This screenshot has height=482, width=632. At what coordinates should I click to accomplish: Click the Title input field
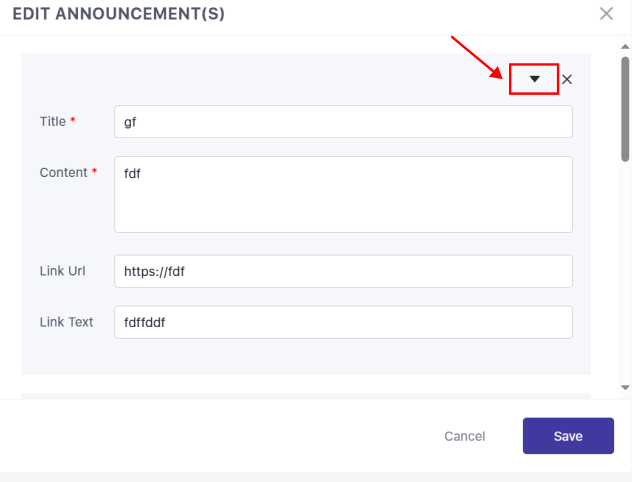(x=343, y=122)
